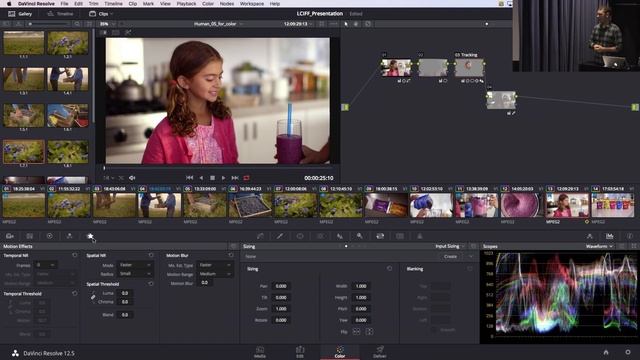Jump to the first frame
Screen dimensions: 640x360
[189, 178]
